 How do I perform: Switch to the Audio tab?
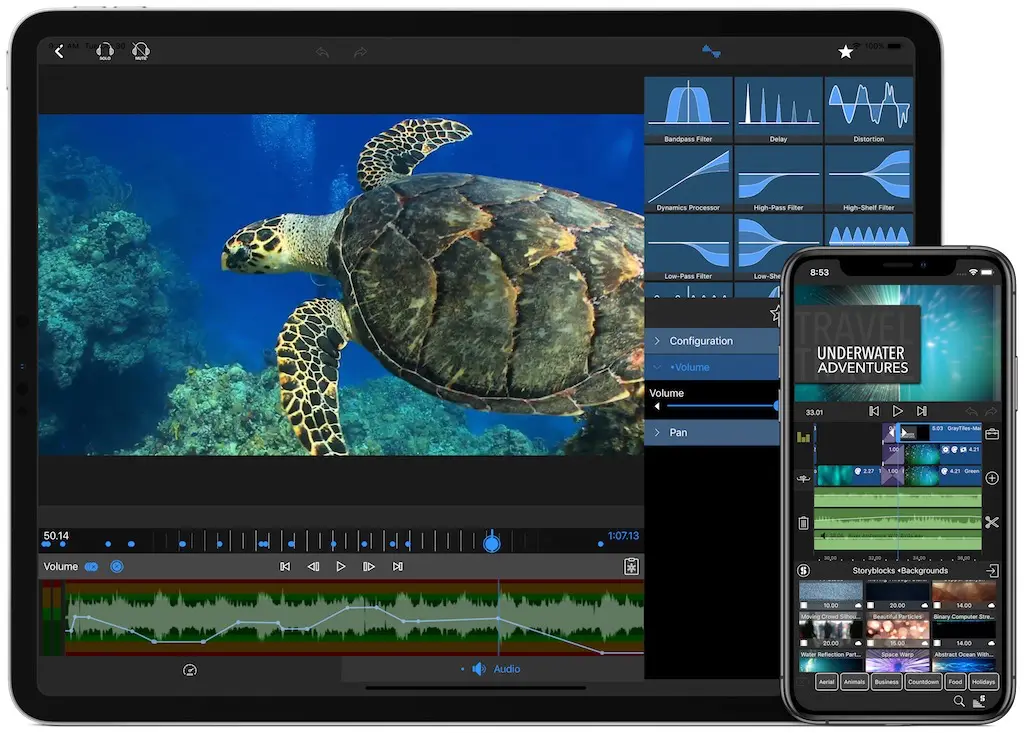[x=497, y=669]
